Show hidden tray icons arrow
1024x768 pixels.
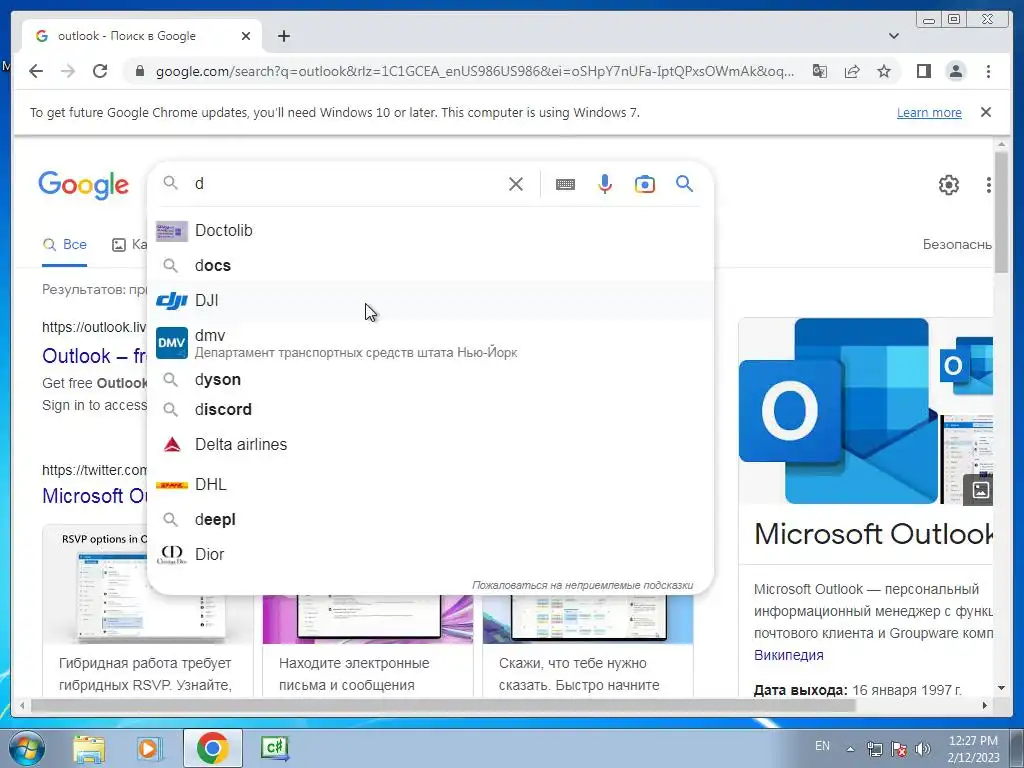click(x=850, y=749)
